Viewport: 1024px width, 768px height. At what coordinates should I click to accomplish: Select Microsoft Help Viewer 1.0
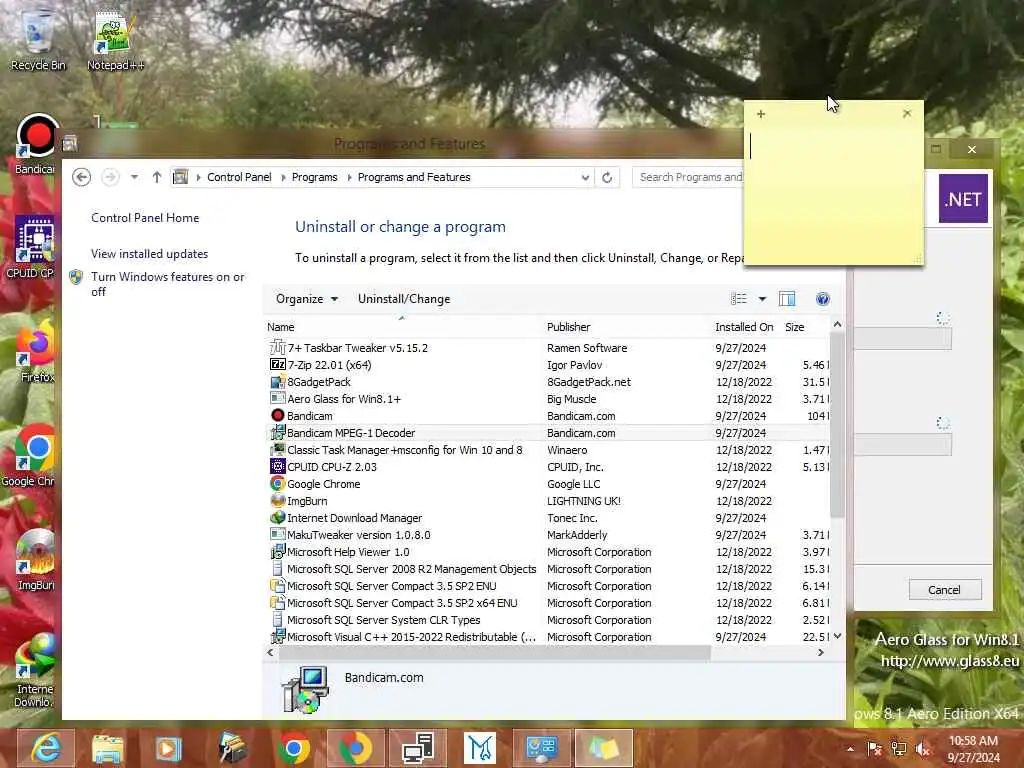click(549, 552)
